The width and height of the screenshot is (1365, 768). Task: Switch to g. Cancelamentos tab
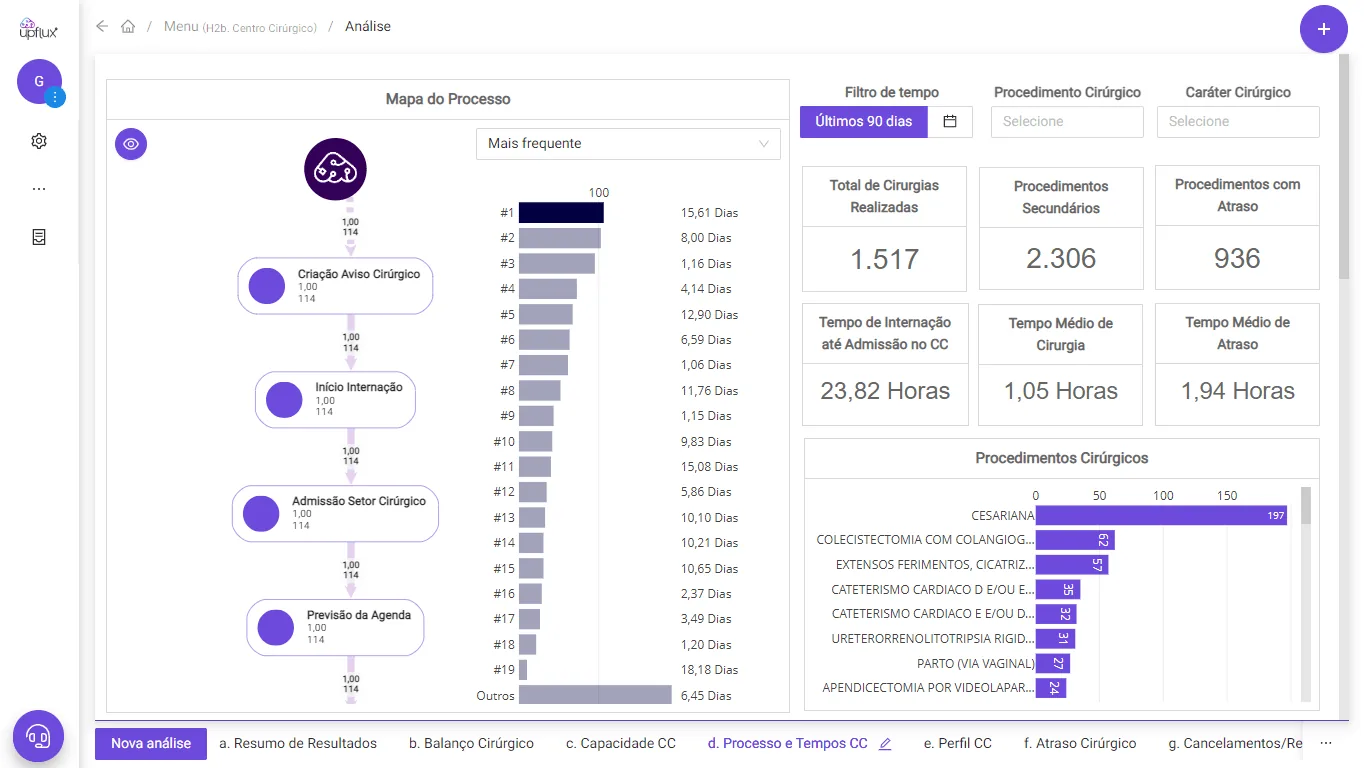1235,744
